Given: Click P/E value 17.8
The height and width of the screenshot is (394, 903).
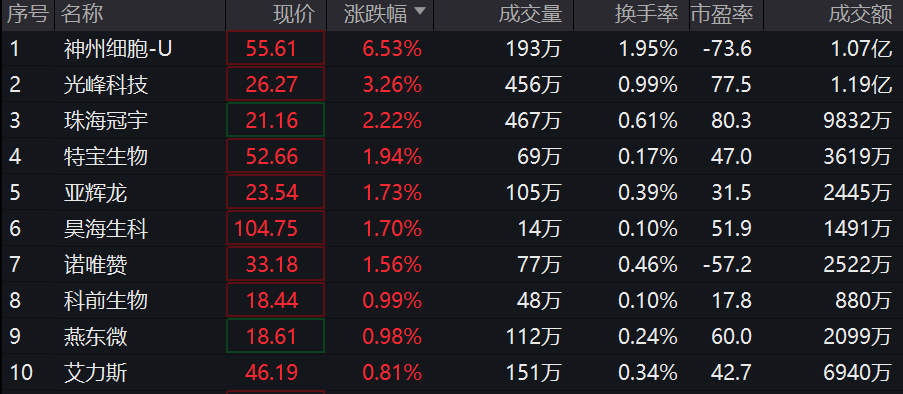Looking at the screenshot, I should point(731,300).
